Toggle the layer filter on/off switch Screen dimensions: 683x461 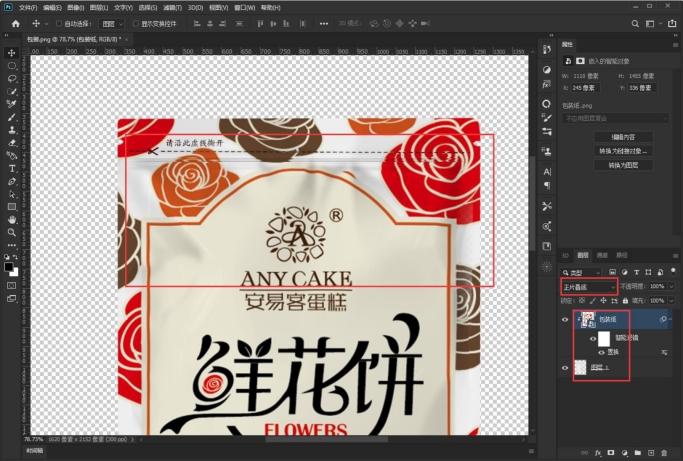click(673, 271)
